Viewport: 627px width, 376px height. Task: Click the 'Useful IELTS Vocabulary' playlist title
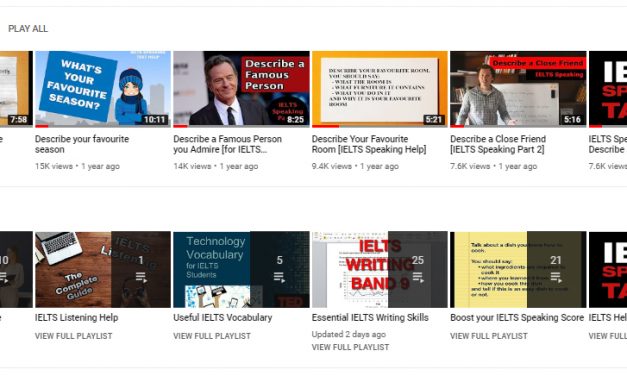[222, 318]
